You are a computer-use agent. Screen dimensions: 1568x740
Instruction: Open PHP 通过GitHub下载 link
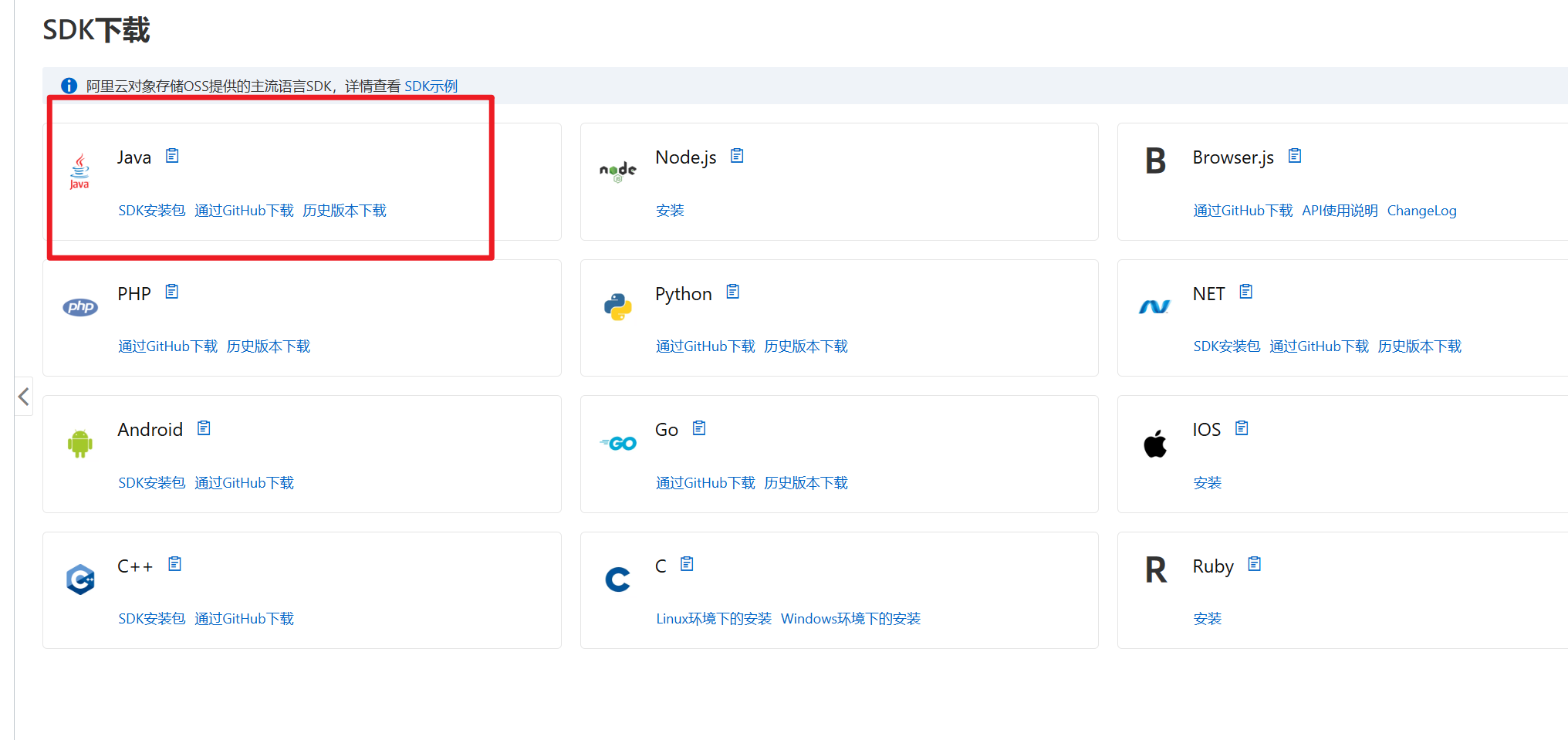(168, 346)
